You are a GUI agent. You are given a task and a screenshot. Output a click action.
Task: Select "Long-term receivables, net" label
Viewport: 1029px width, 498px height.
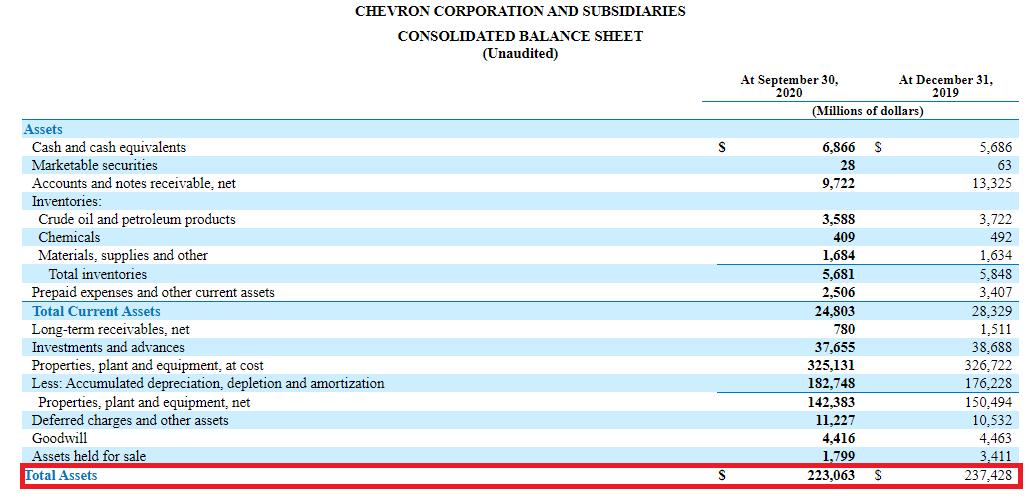coord(111,329)
